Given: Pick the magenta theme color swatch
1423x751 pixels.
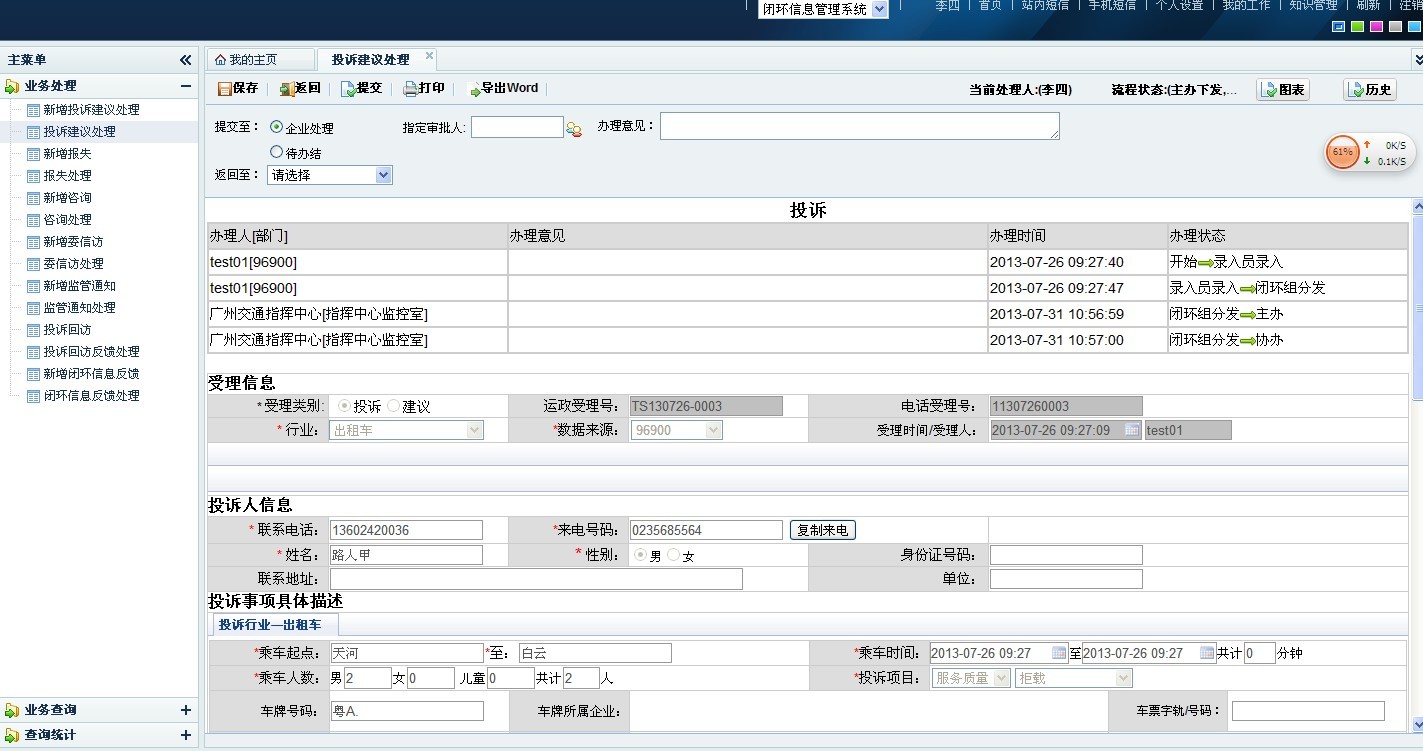Looking at the screenshot, I should pyautogui.click(x=1376, y=27).
